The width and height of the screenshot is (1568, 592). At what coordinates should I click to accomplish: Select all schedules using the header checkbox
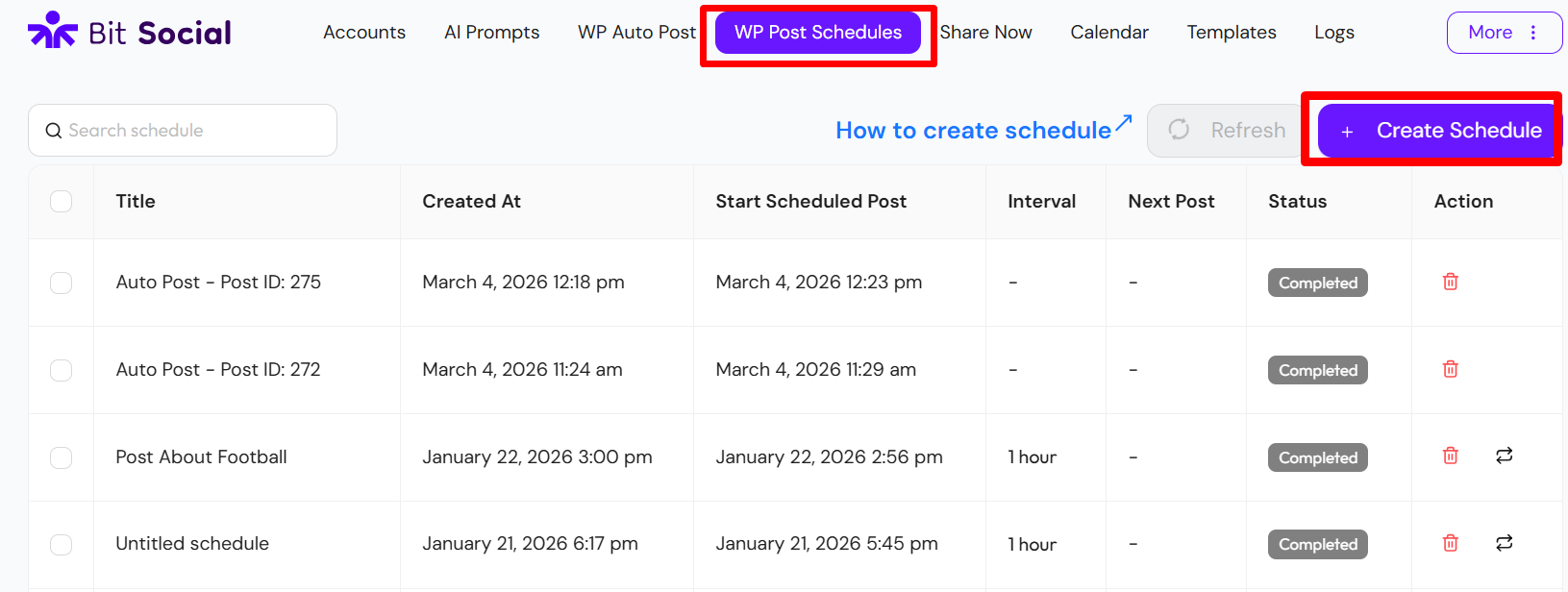tap(61, 202)
